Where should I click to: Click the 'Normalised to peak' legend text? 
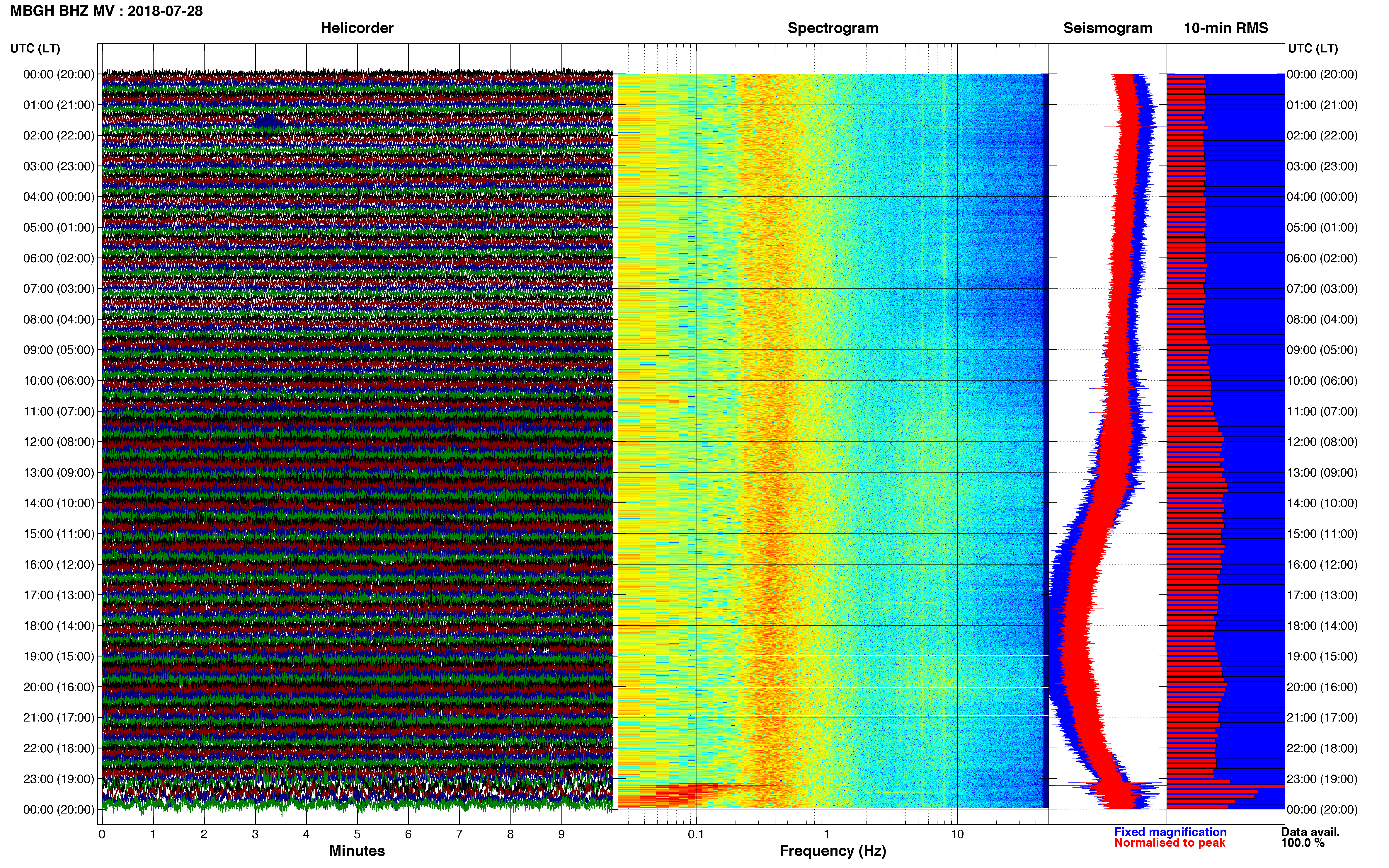coord(1170,843)
